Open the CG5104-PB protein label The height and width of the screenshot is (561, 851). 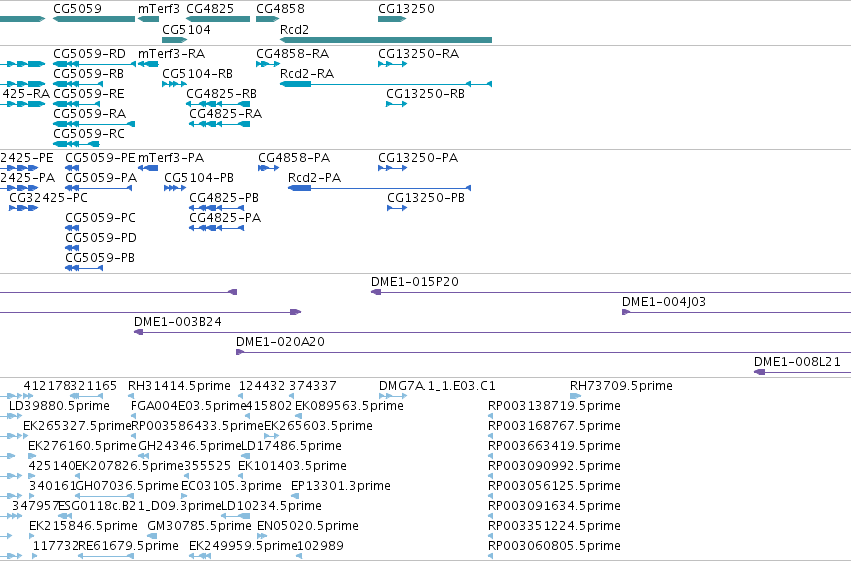pos(199,178)
